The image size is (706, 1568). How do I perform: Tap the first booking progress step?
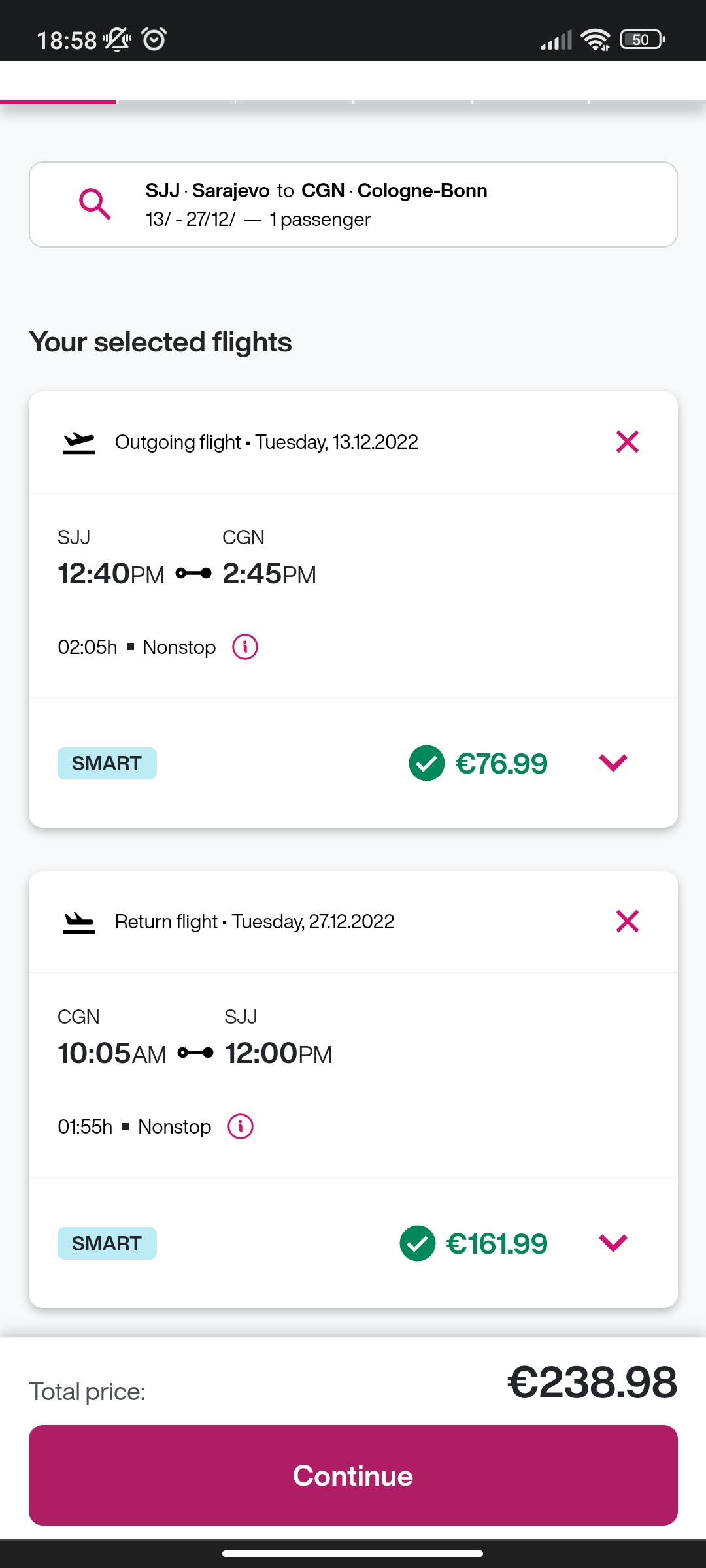[59, 101]
